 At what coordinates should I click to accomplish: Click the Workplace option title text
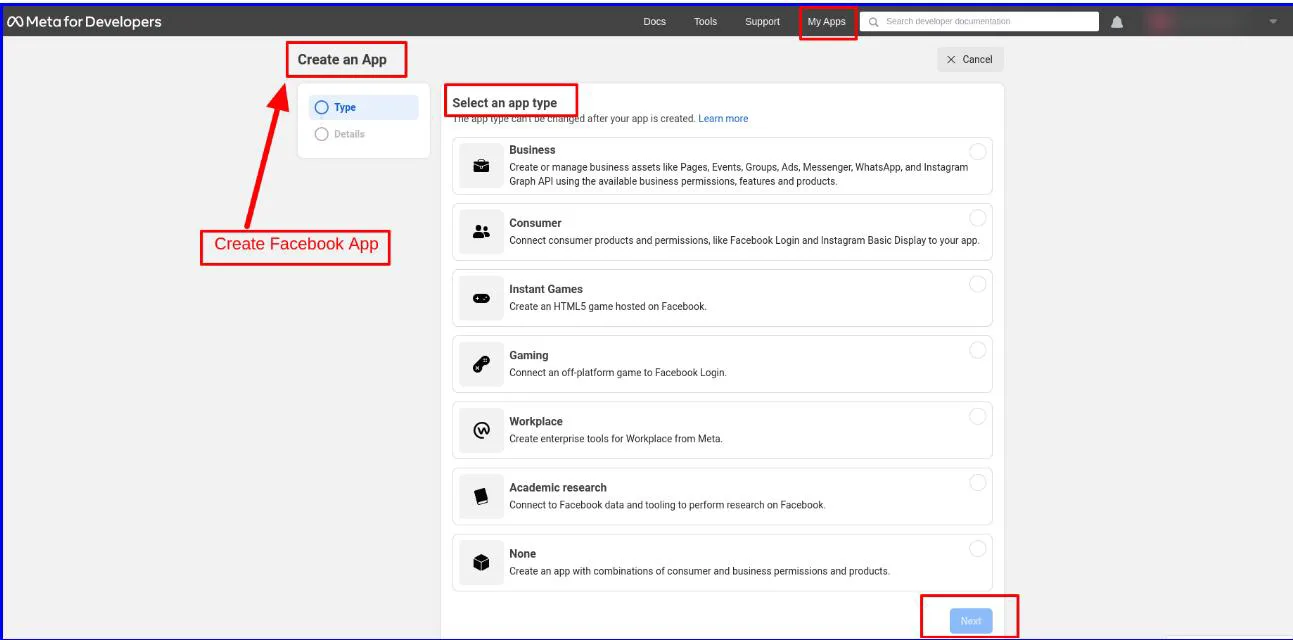[x=536, y=421]
